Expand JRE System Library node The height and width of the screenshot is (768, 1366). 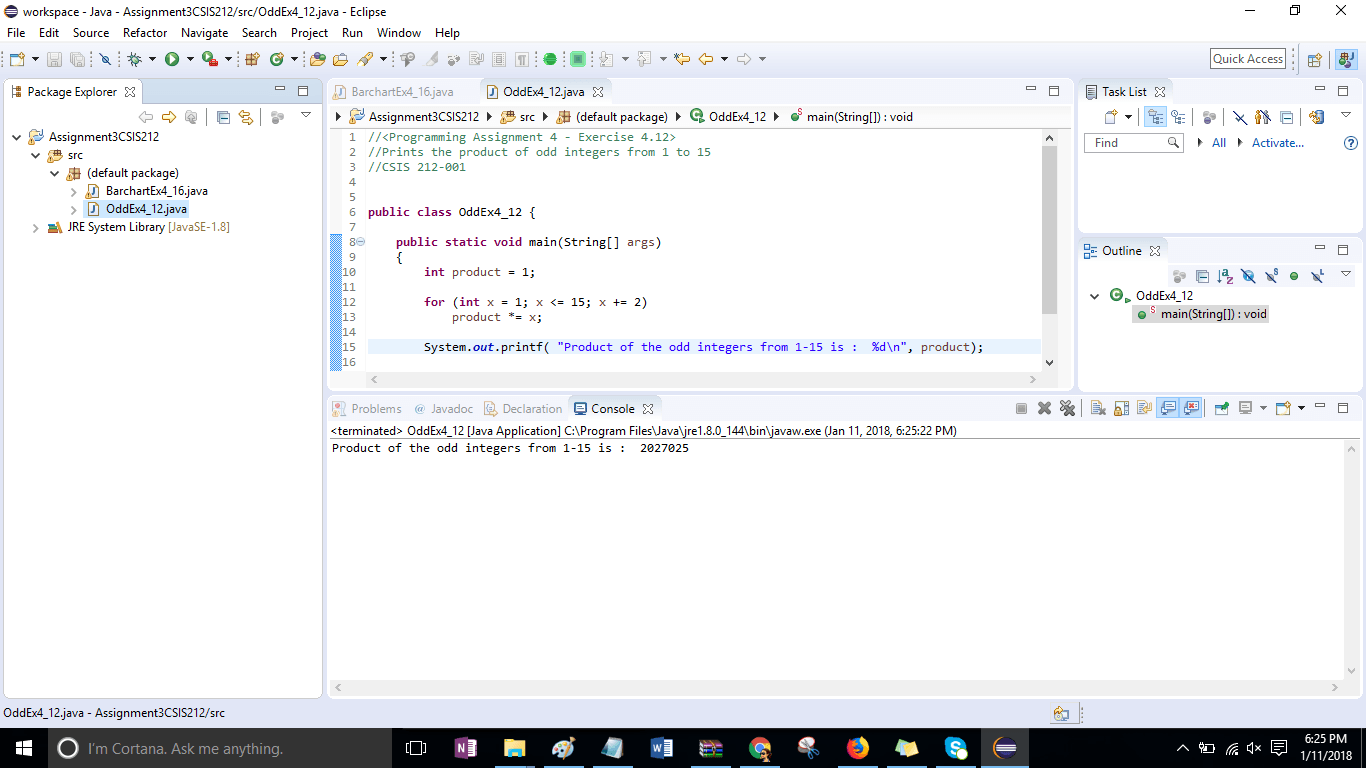[x=36, y=227]
